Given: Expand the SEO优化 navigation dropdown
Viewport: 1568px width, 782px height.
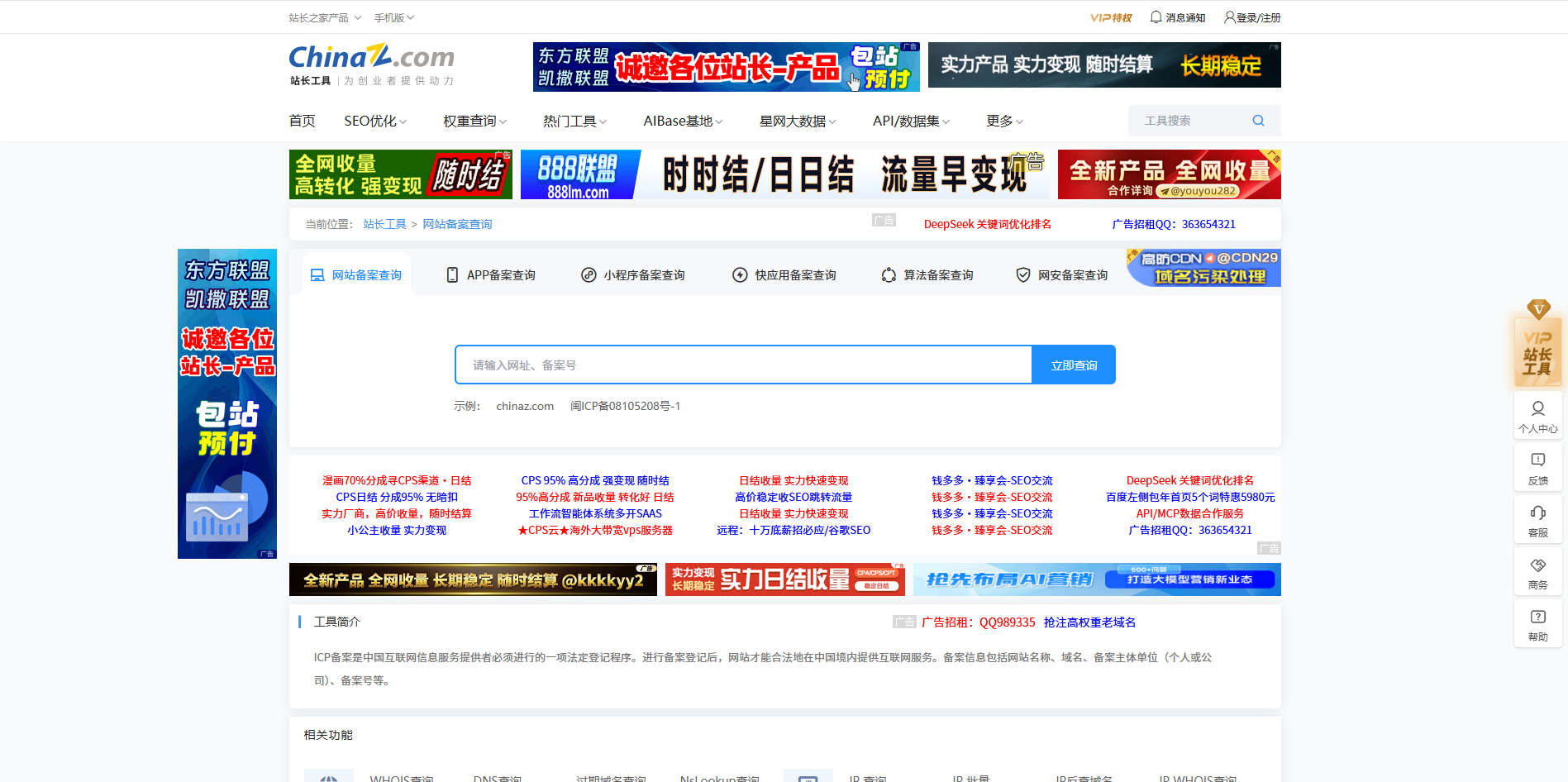Looking at the screenshot, I should (x=374, y=120).
